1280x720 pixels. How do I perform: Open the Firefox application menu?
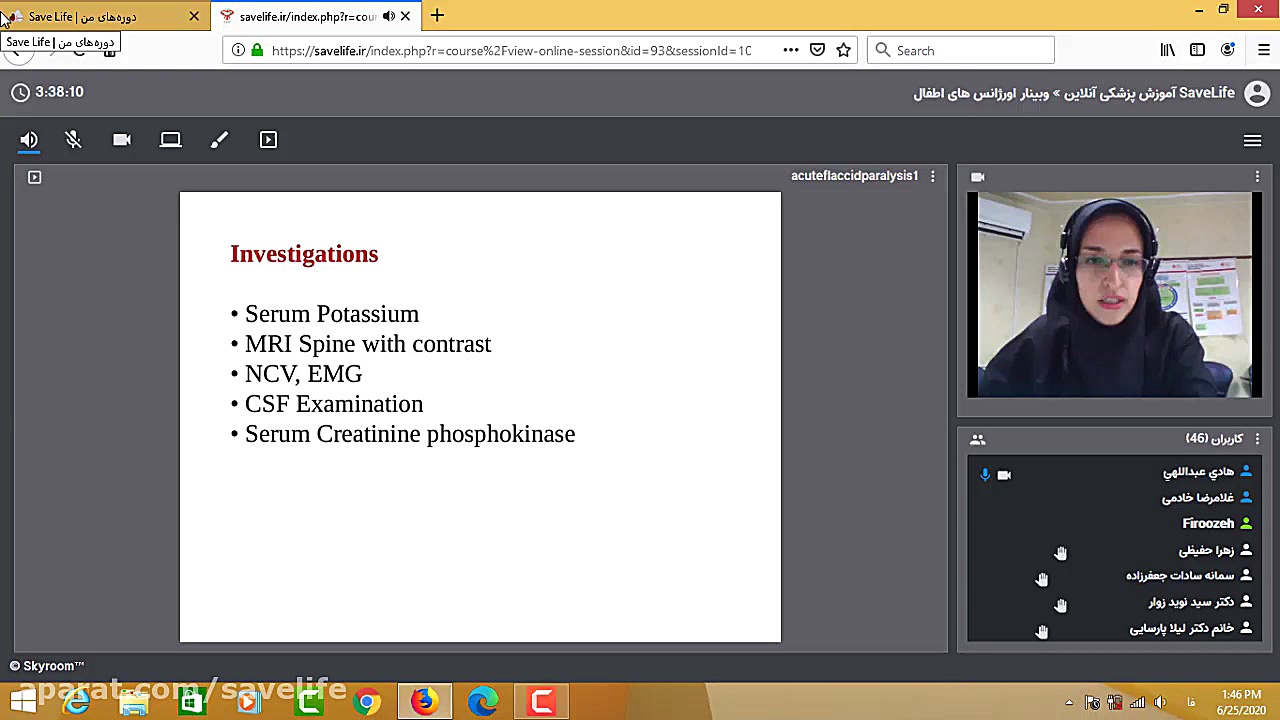tap(1264, 50)
